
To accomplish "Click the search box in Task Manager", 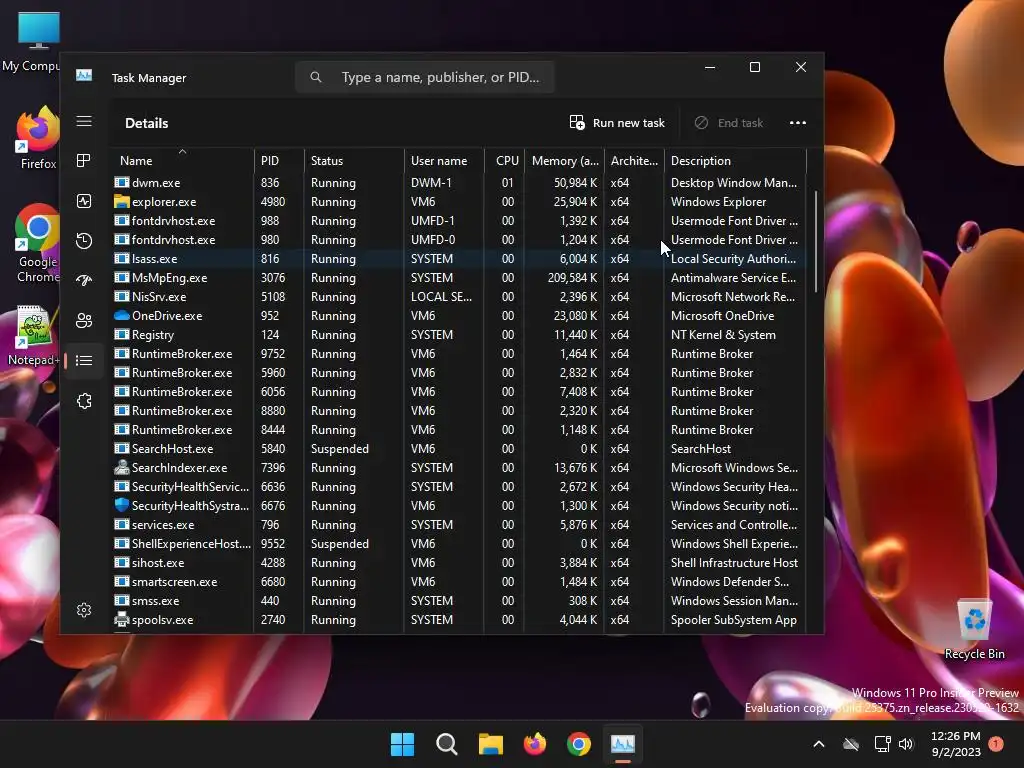I will tap(425, 77).
